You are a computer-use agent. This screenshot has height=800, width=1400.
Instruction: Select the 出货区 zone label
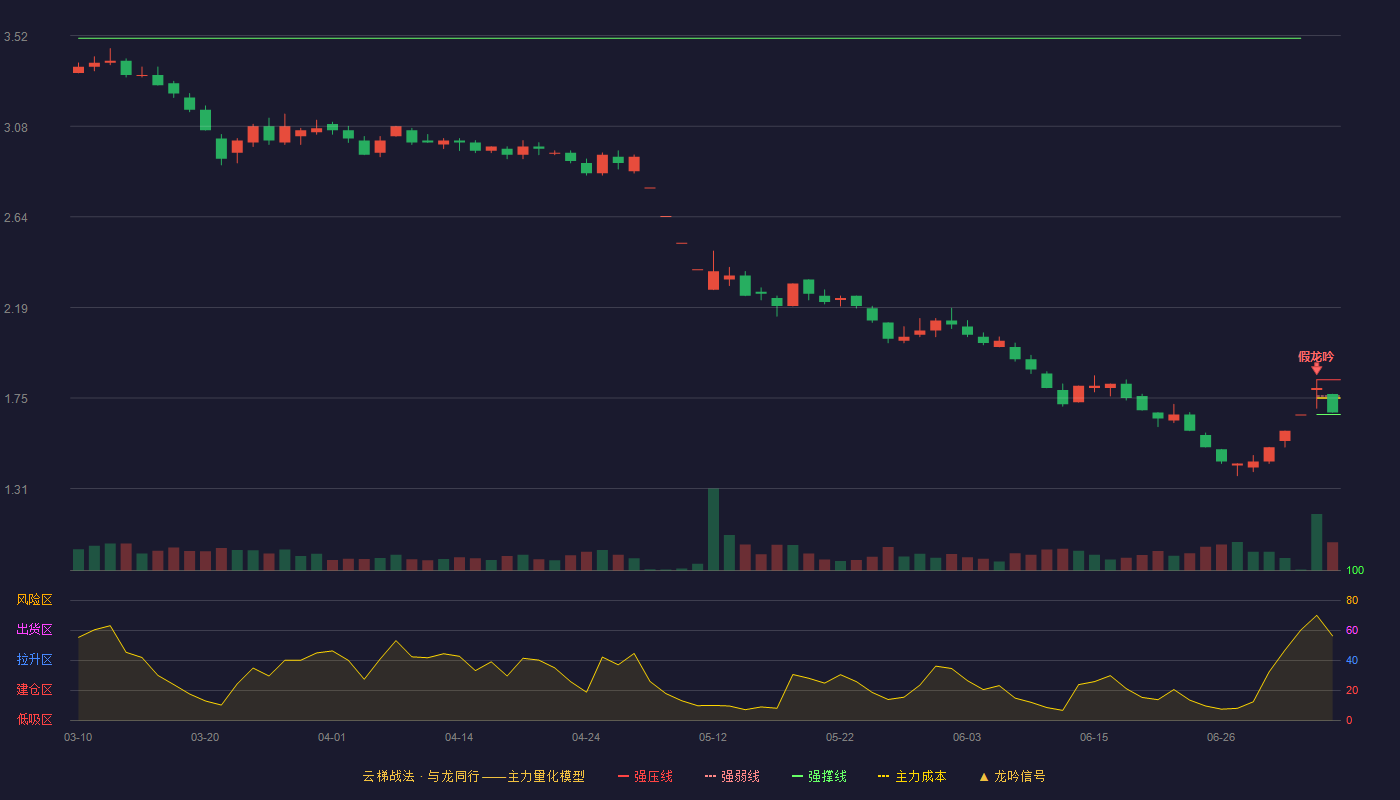tap(34, 630)
